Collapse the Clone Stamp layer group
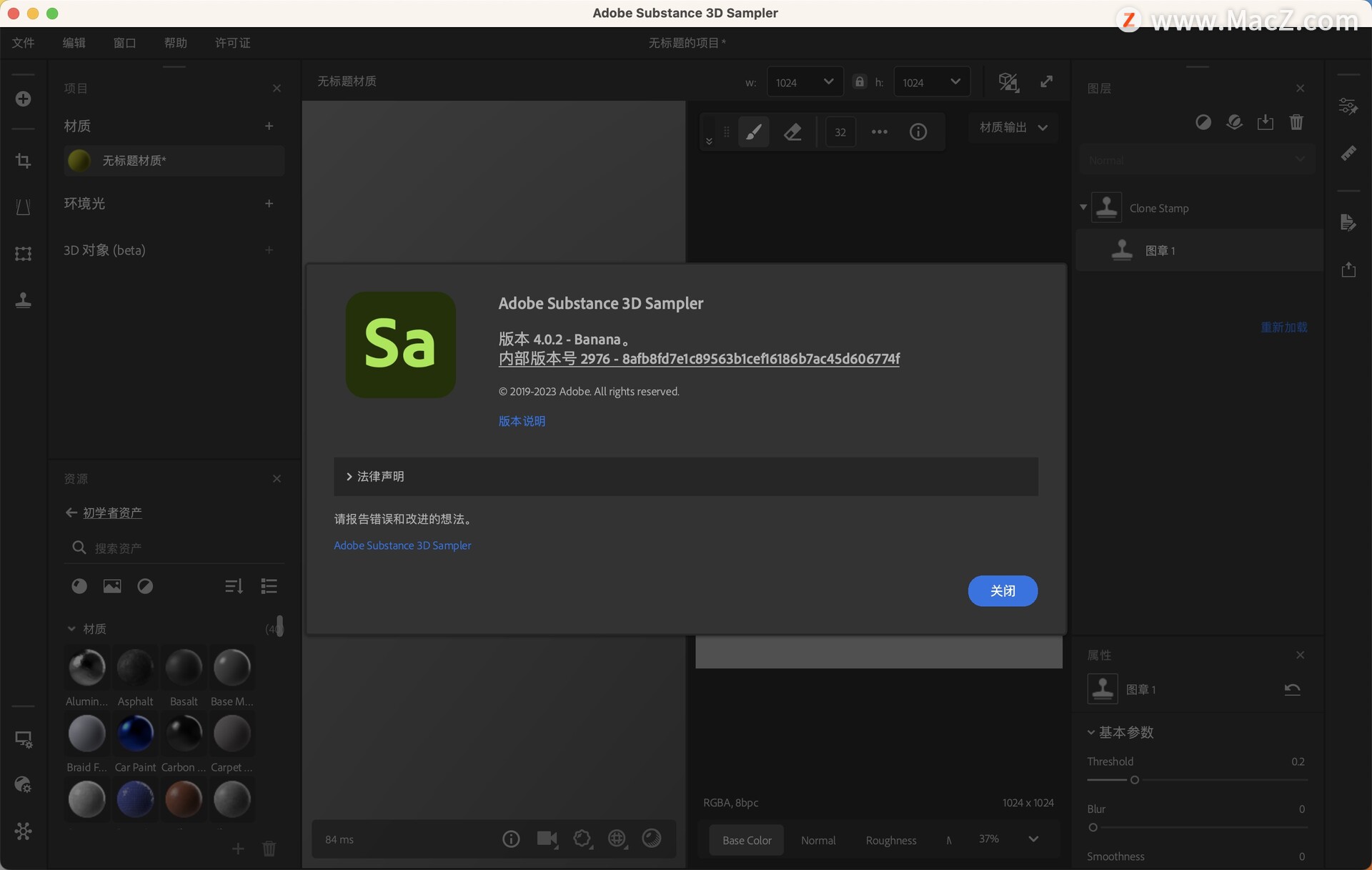The height and width of the screenshot is (870, 1372). coord(1083,207)
